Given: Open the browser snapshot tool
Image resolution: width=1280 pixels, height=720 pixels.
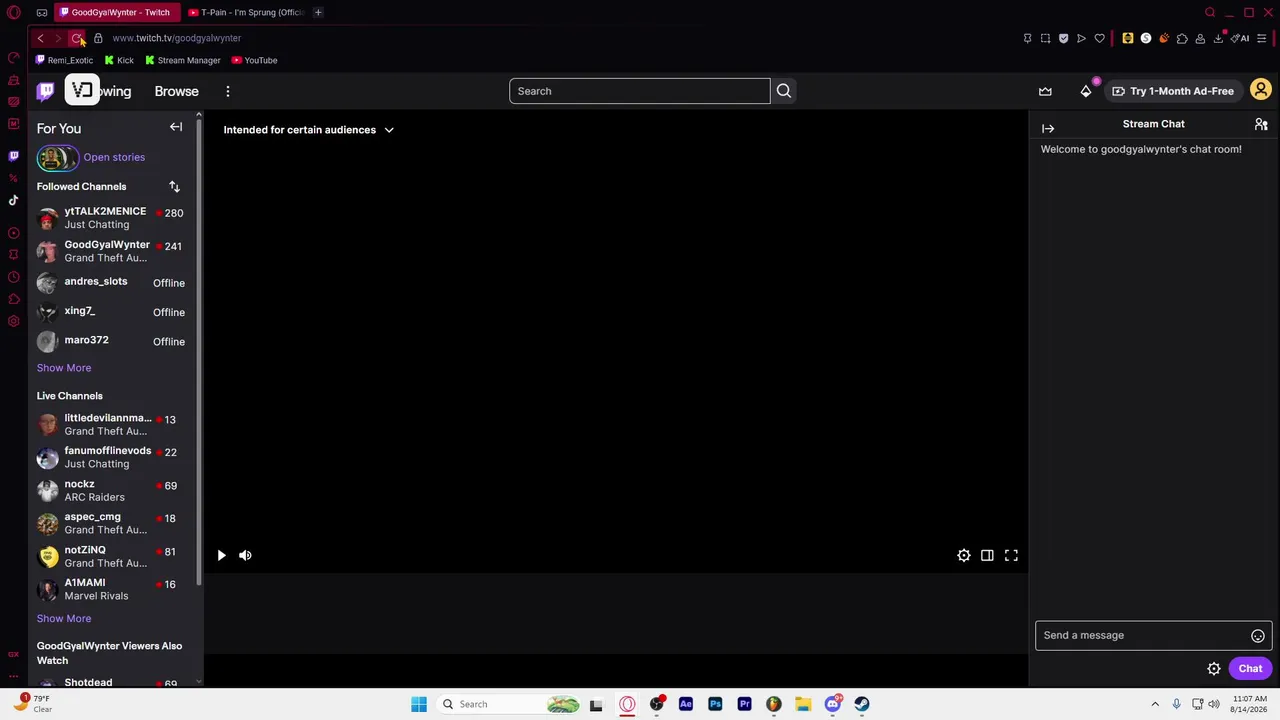Looking at the screenshot, I should pos(1045,38).
